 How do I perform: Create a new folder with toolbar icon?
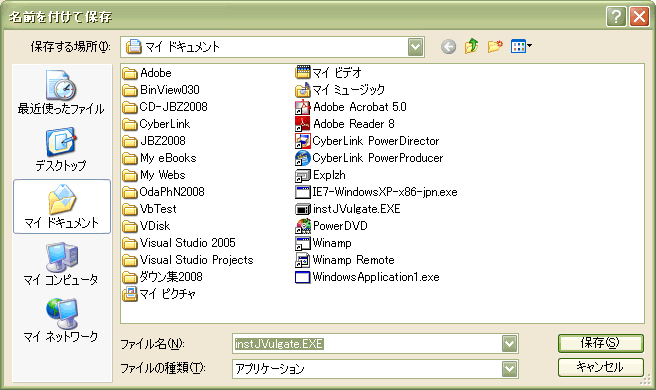coord(495,46)
